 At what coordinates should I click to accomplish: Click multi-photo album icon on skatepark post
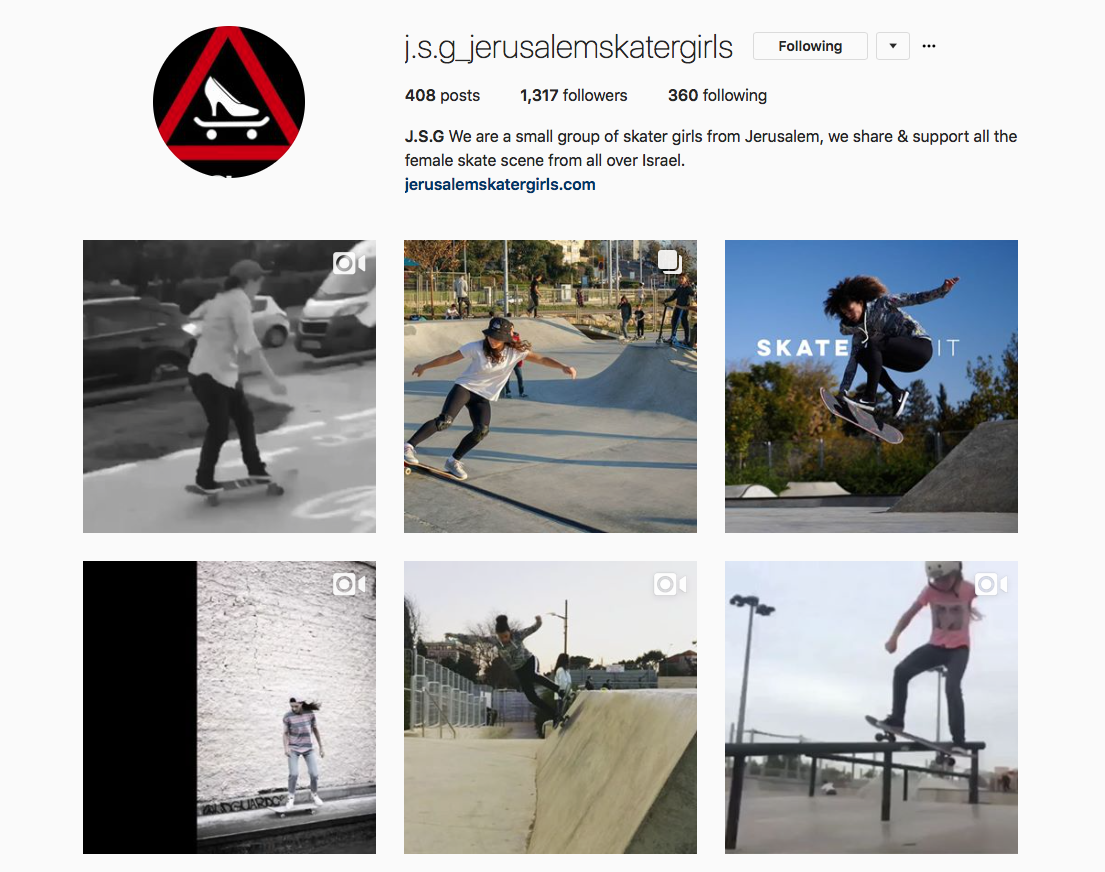(x=670, y=262)
